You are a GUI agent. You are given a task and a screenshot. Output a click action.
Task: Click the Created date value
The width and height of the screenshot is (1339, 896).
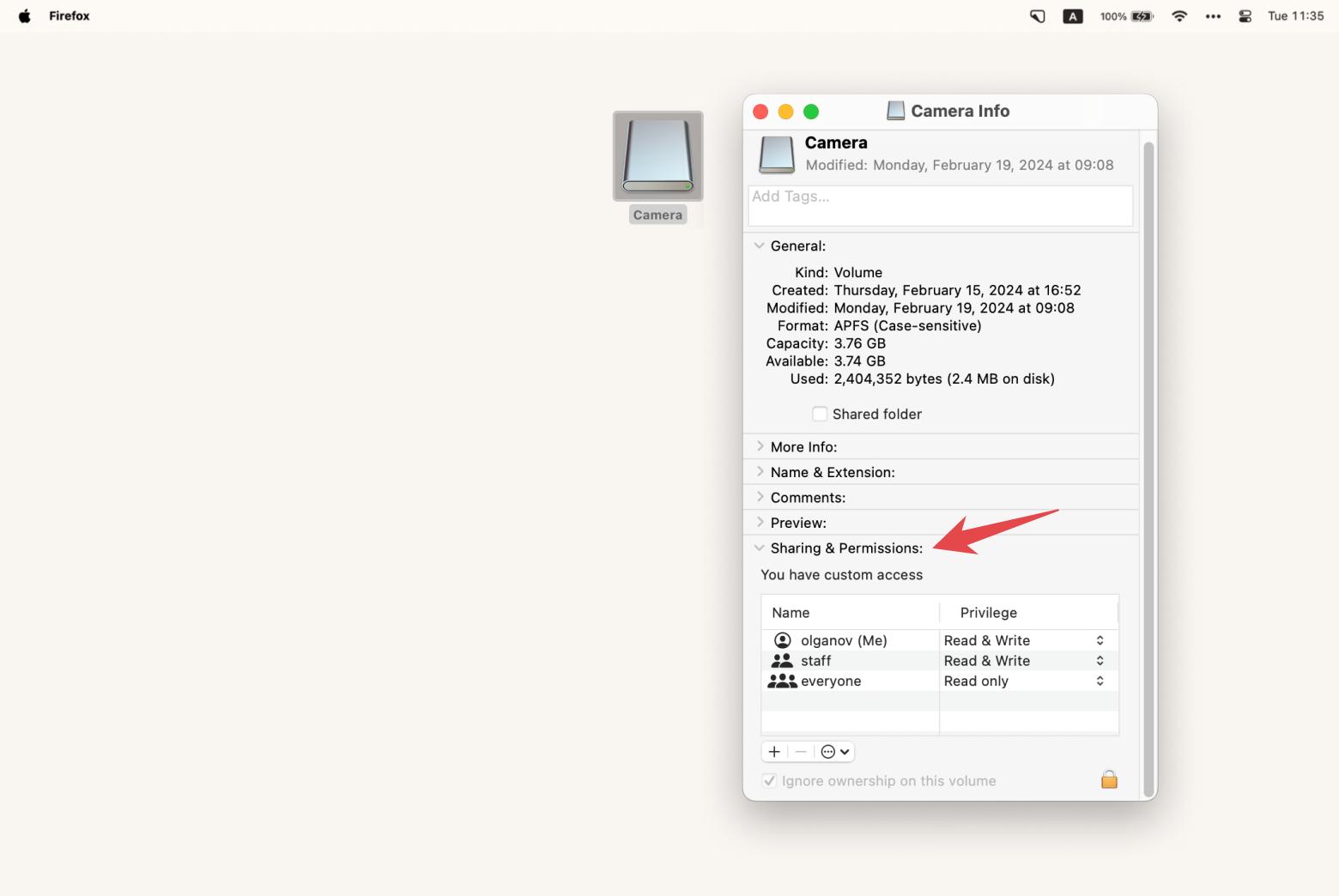957,290
